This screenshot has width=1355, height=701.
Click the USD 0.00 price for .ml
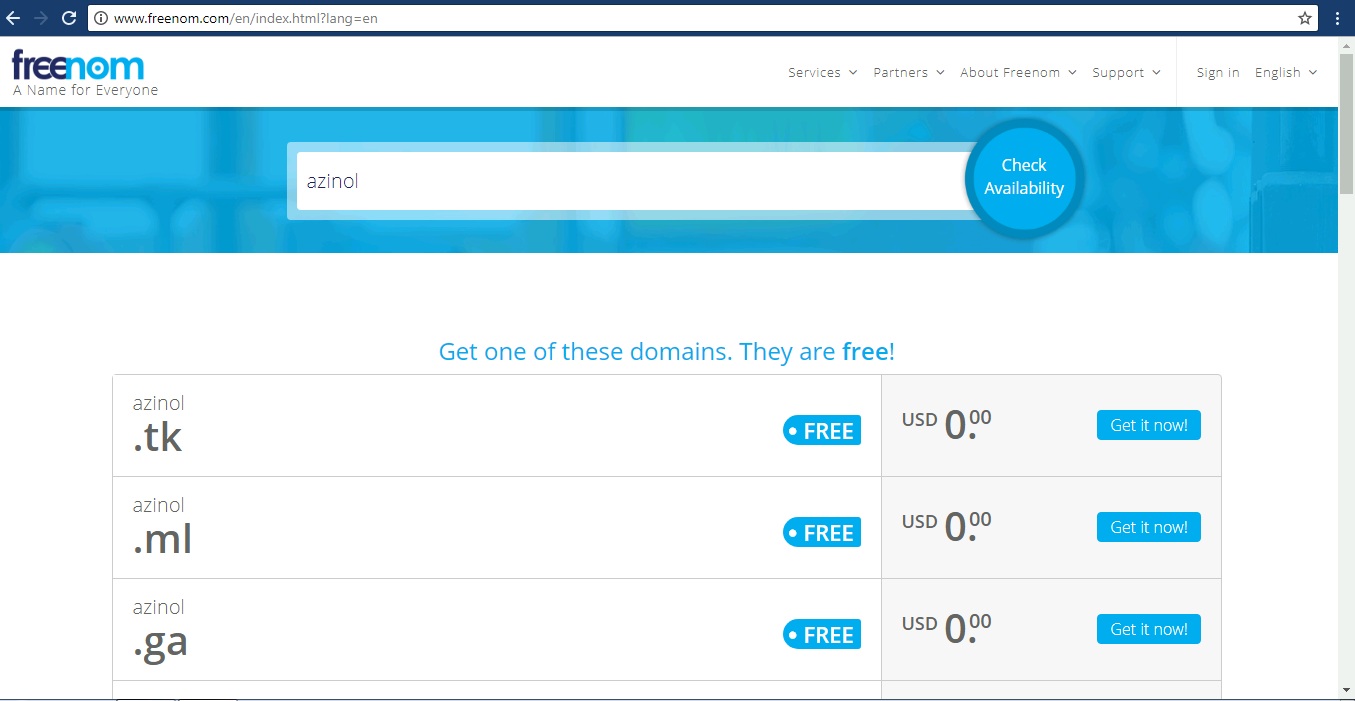(x=946, y=527)
